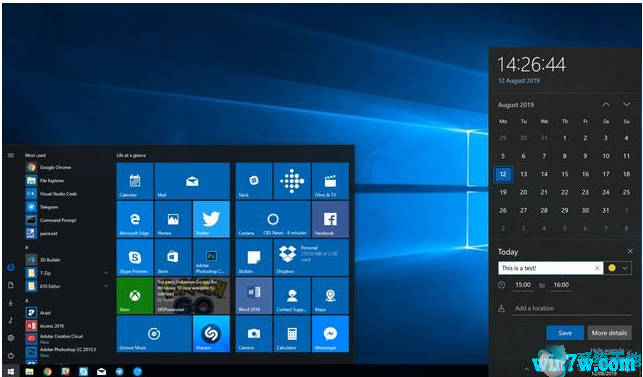Image resolution: width=643 pixels, height=377 pixels.
Task: Expand the Start menu hamburger icon
Action: coord(11,155)
